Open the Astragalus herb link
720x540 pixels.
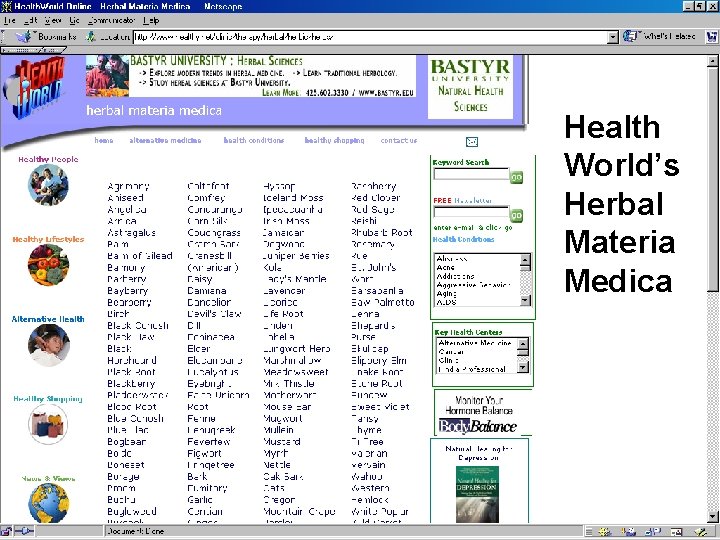[131, 233]
